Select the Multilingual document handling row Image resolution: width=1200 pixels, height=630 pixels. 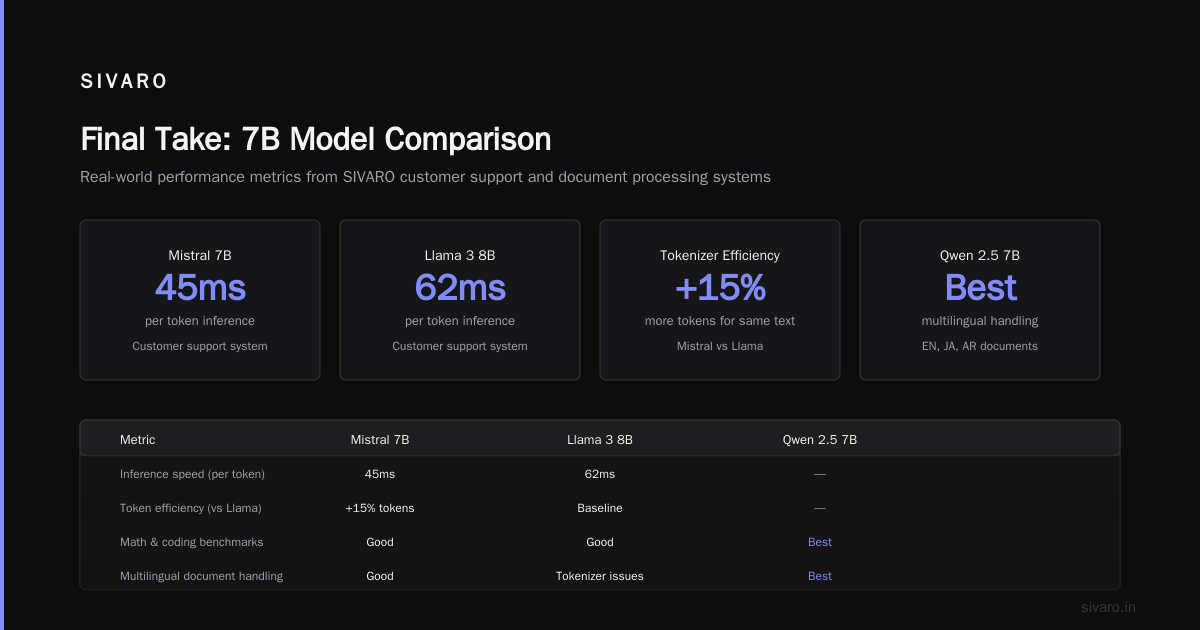tap(600, 576)
